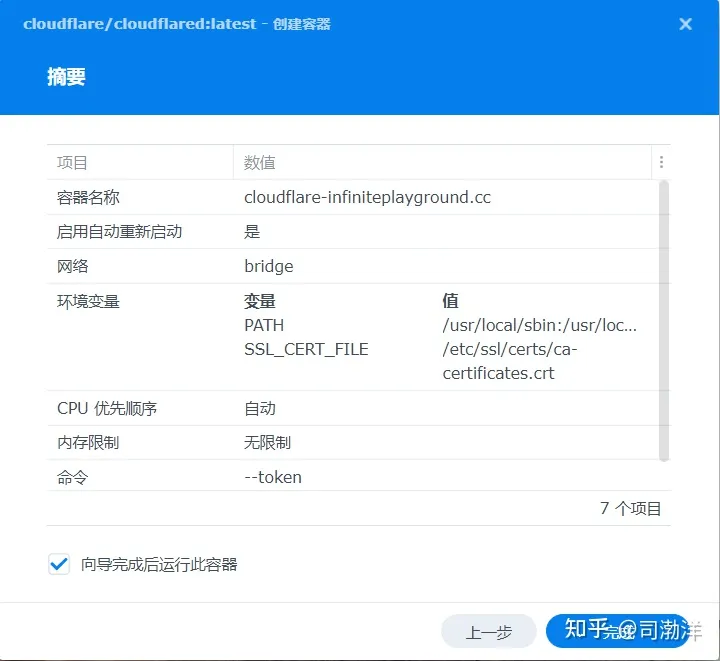Select the 环境变量 row label
The image size is (720, 661).
pos(88,302)
